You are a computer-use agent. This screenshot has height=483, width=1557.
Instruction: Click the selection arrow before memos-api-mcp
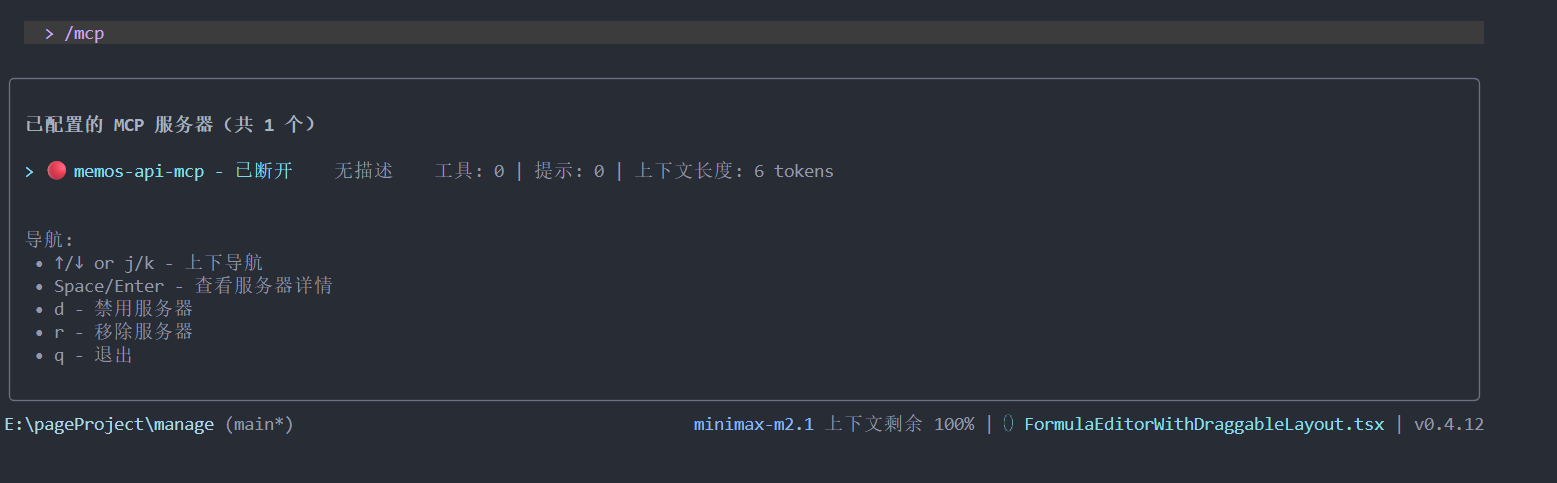click(30, 171)
